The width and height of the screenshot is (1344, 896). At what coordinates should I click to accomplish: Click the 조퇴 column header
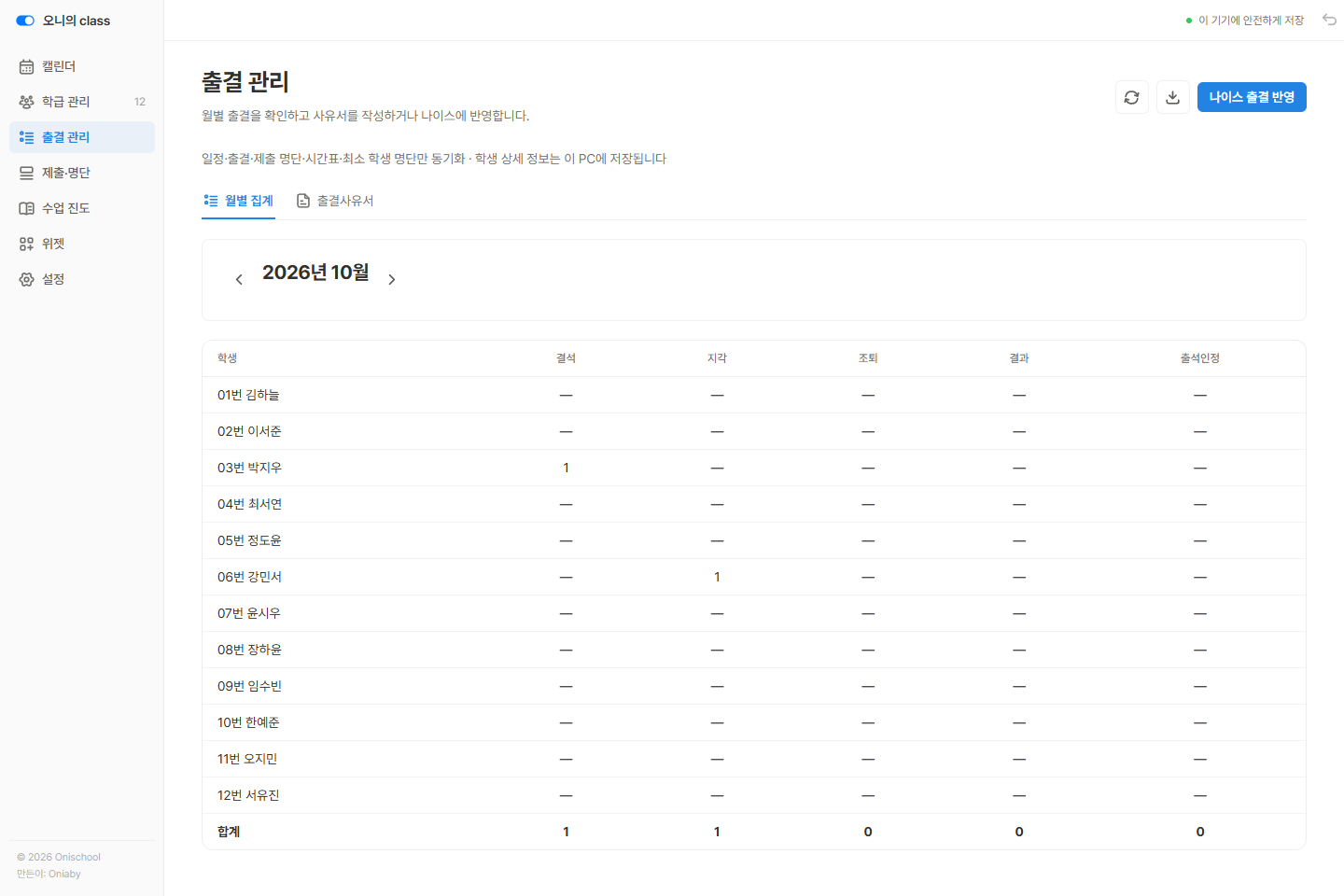(x=868, y=358)
